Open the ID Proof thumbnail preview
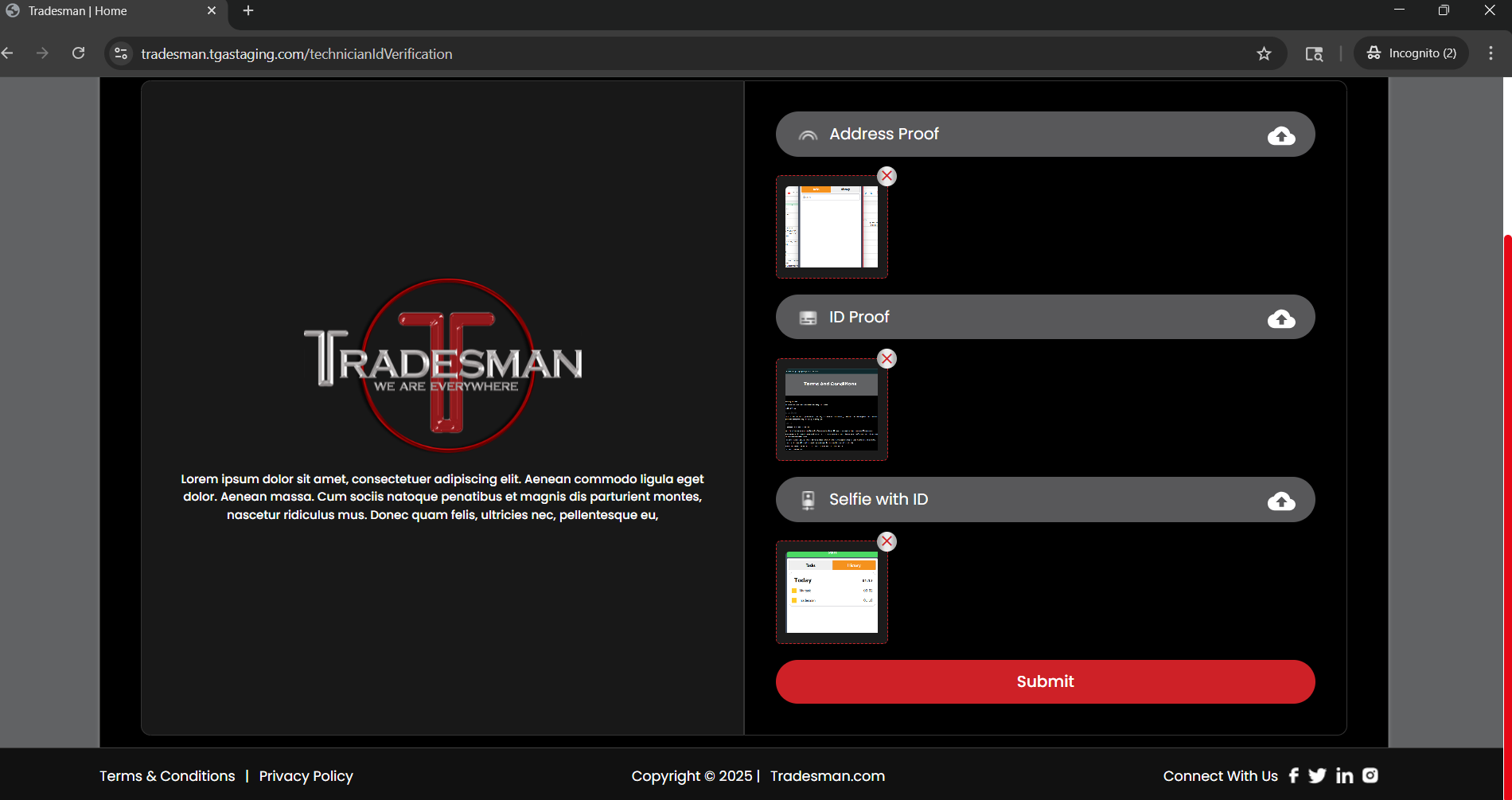 click(x=832, y=409)
